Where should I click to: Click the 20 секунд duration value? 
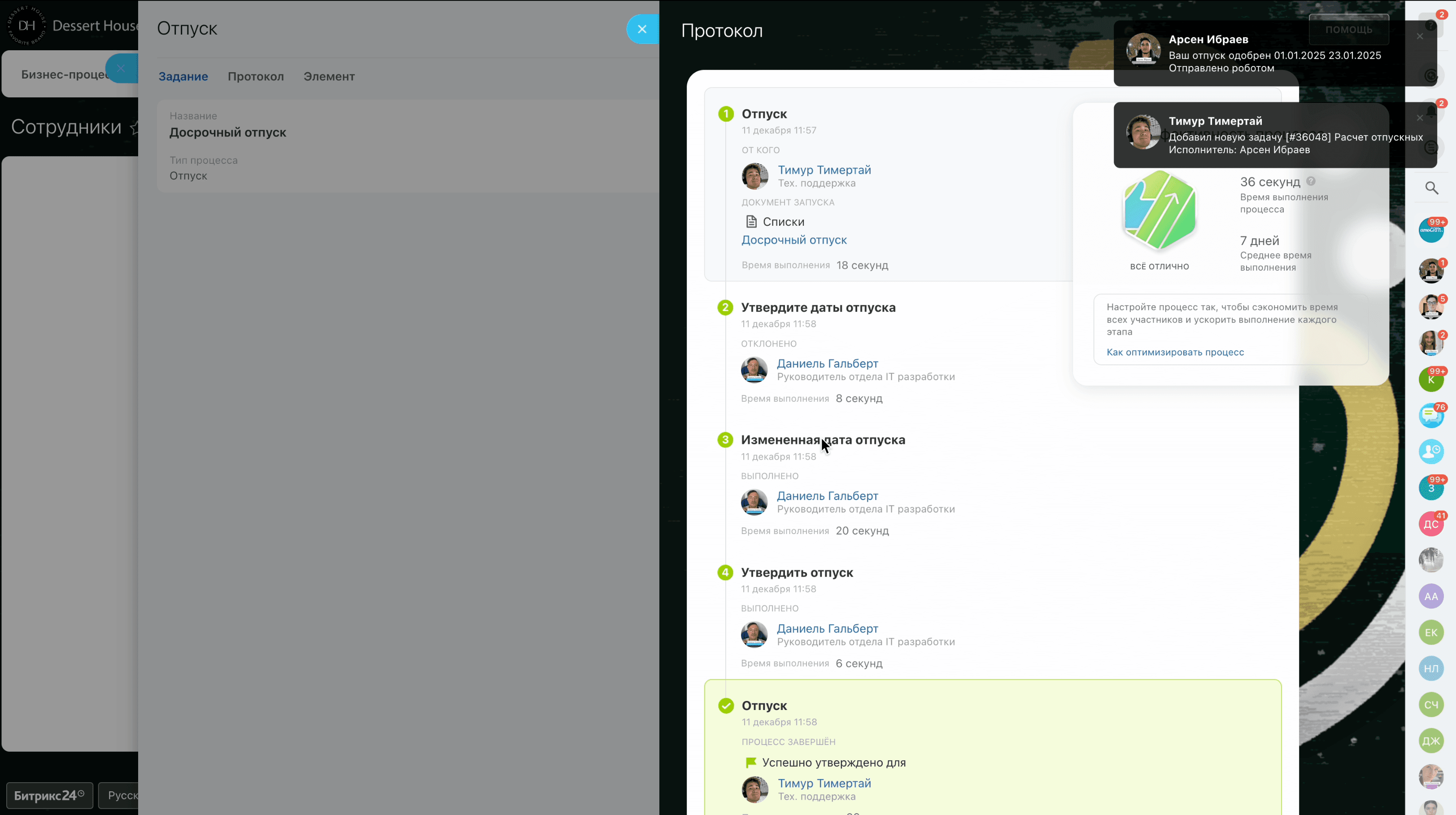862,530
